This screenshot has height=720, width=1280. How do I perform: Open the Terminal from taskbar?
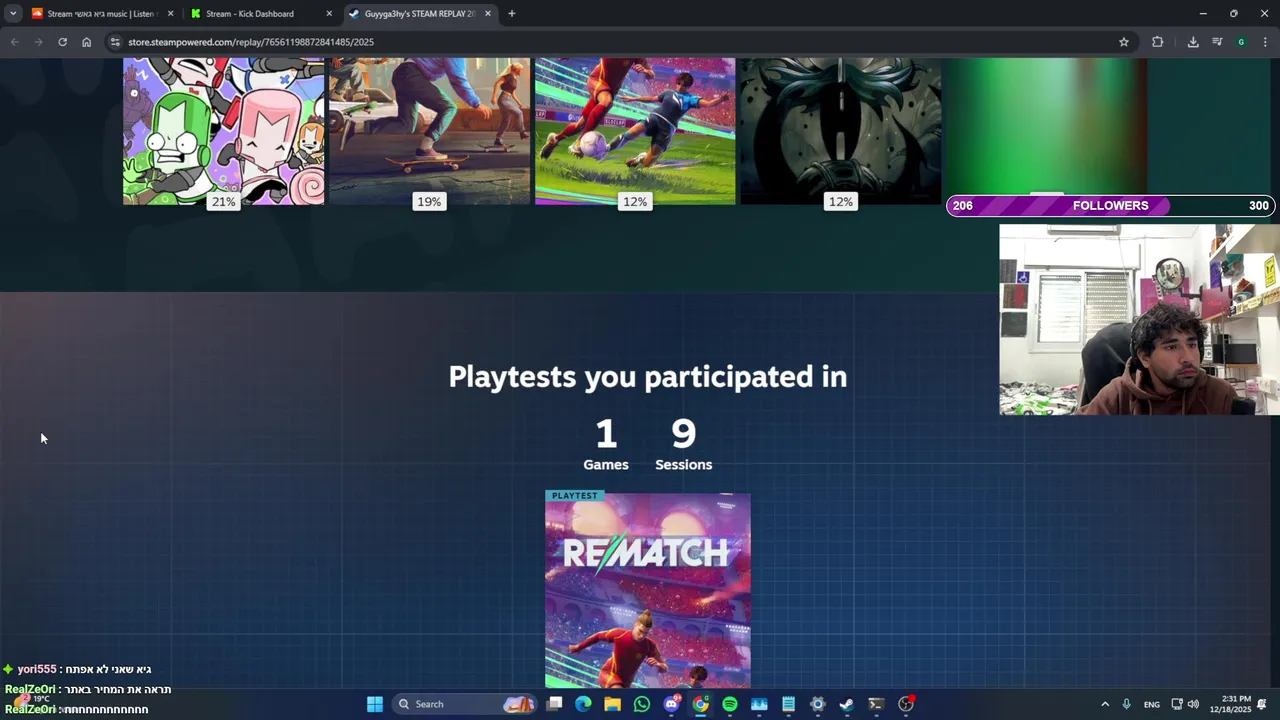pos(876,704)
